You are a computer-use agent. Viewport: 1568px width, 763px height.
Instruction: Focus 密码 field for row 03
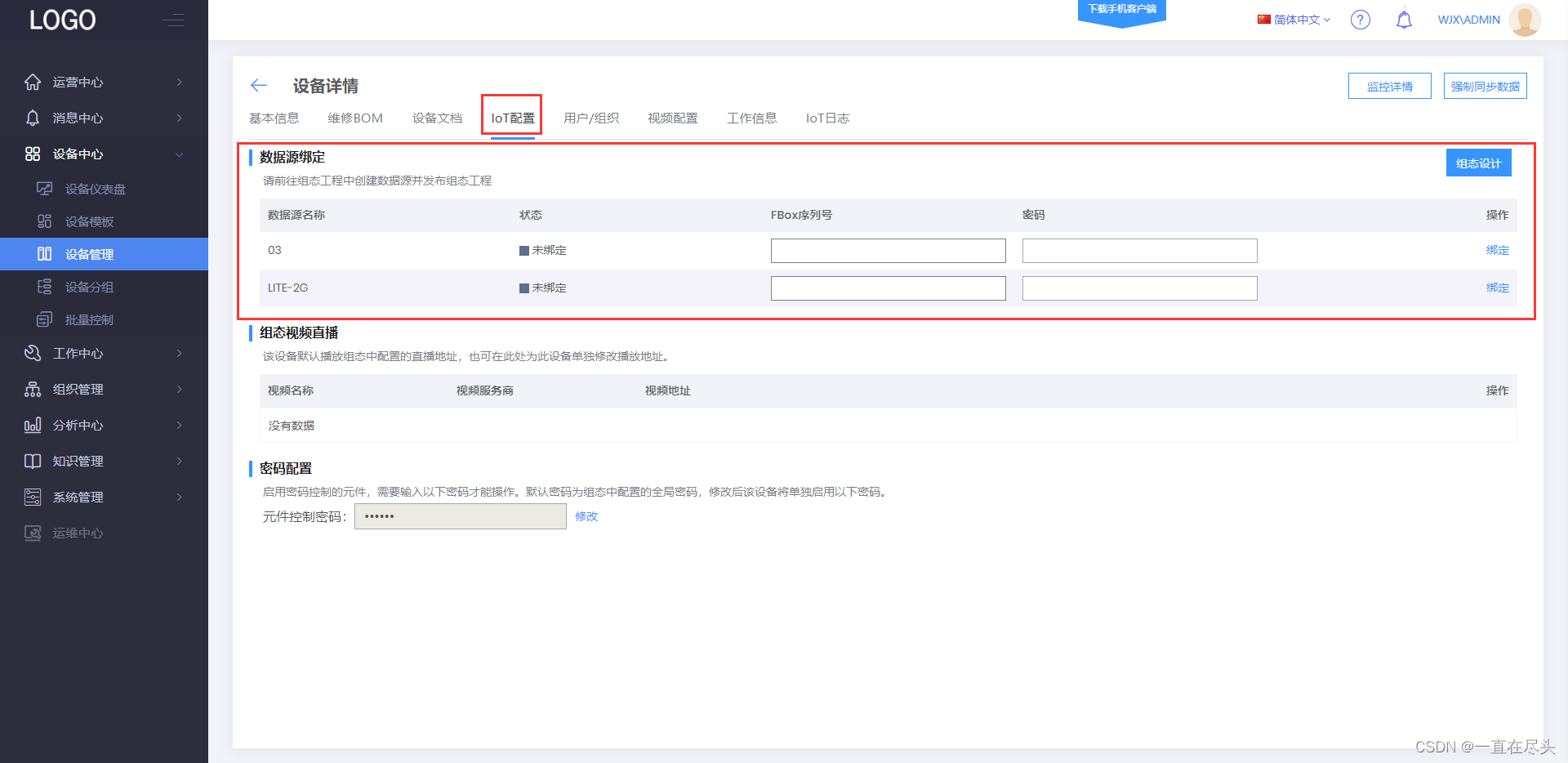coord(1140,251)
